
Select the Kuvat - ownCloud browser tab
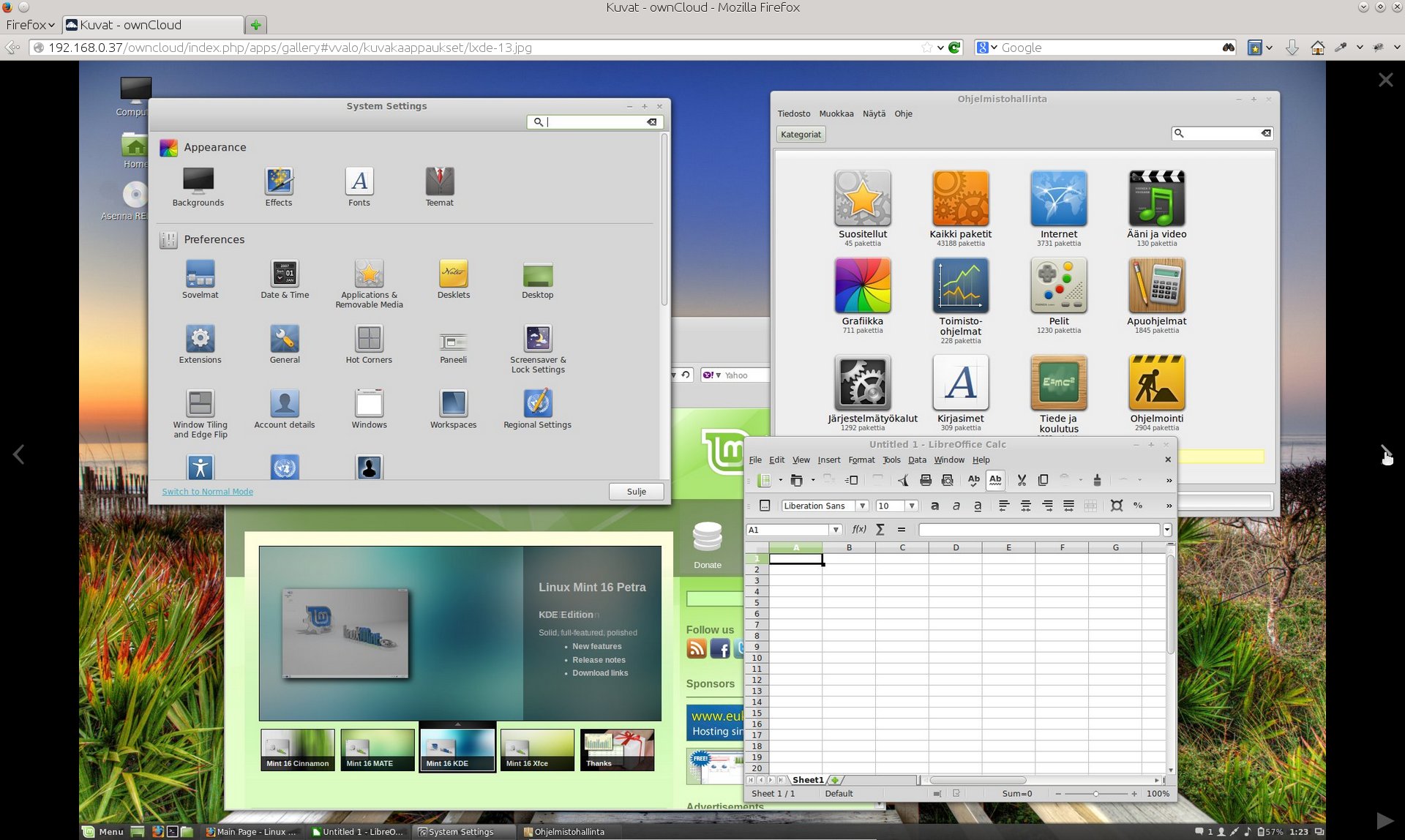click(x=153, y=25)
